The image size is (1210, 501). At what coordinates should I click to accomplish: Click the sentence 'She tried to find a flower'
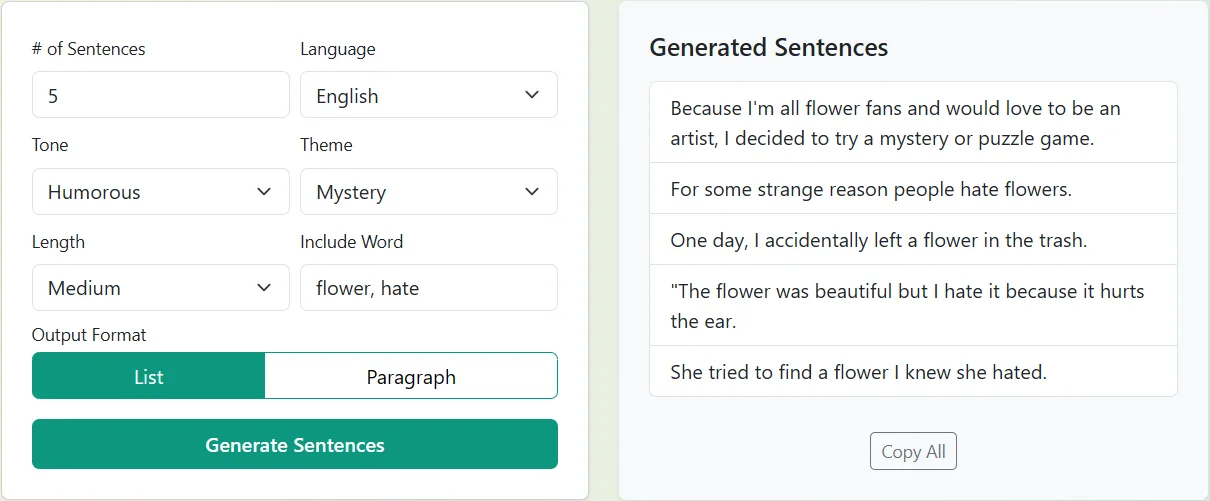click(x=858, y=372)
